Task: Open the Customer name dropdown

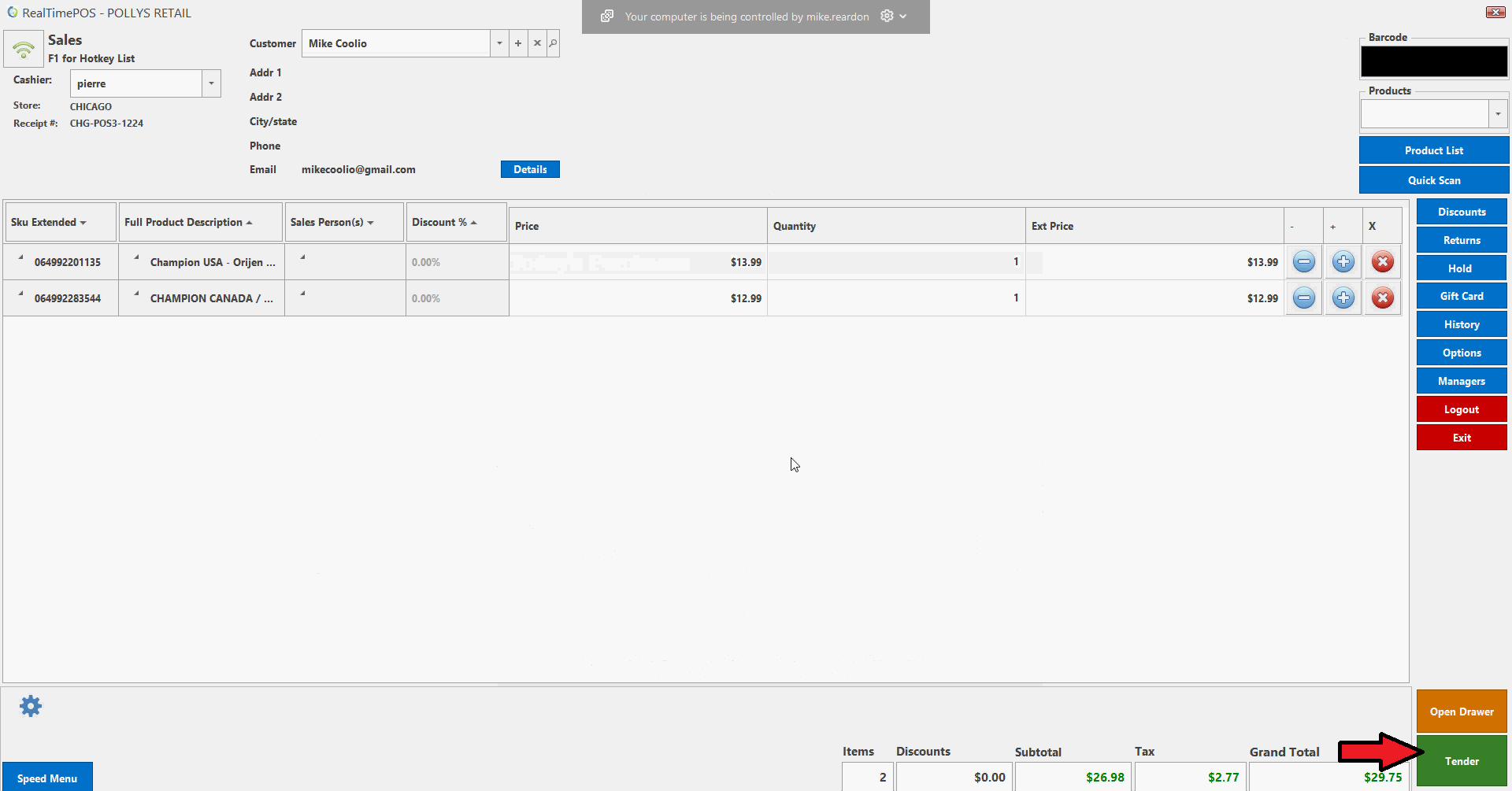Action: pyautogui.click(x=499, y=43)
